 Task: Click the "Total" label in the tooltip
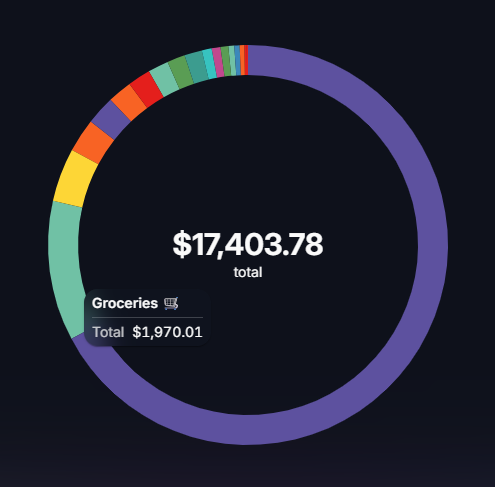(108, 332)
